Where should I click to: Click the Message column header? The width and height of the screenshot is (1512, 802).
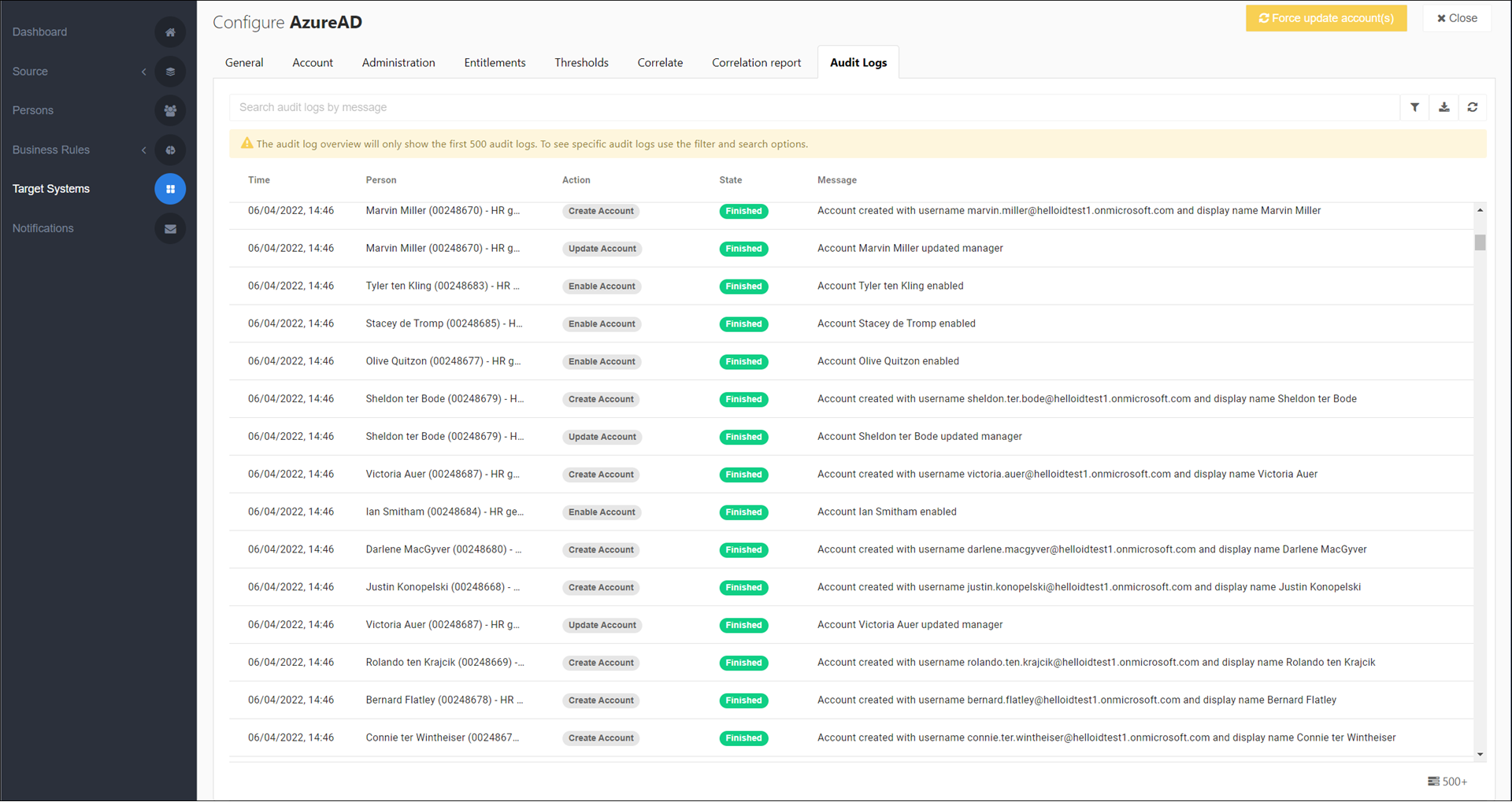(836, 180)
